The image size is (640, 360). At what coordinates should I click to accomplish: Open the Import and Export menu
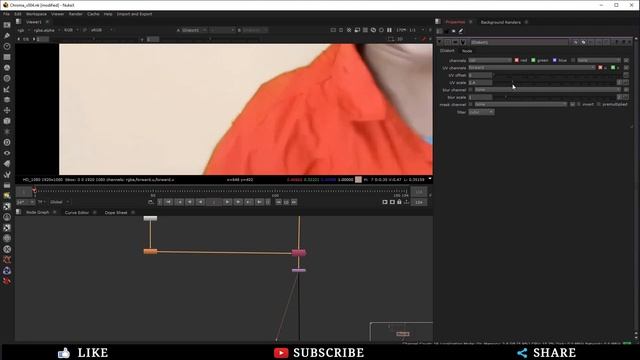(134, 14)
